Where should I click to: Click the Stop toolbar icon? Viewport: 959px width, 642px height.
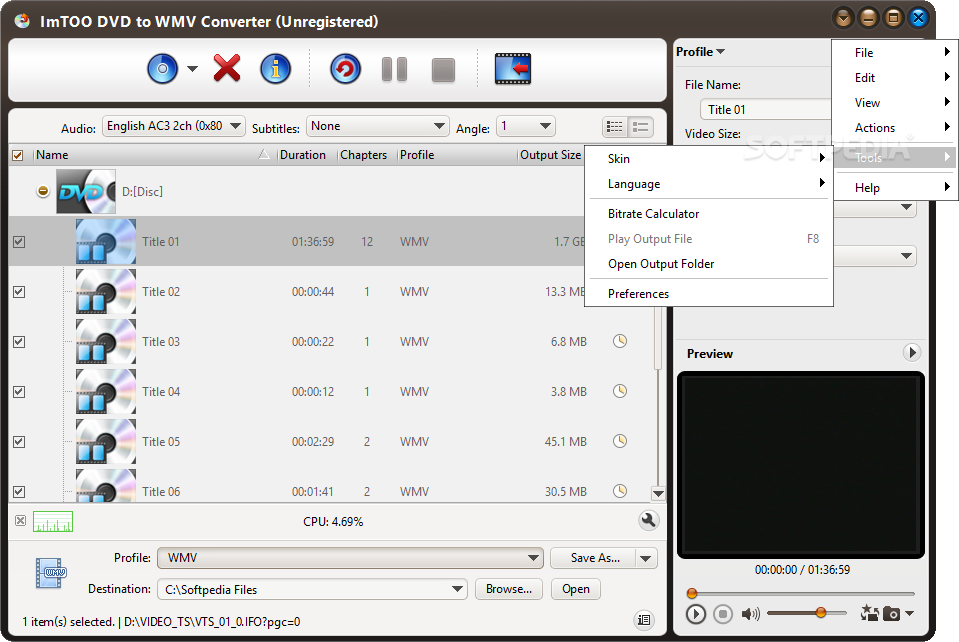coord(443,70)
